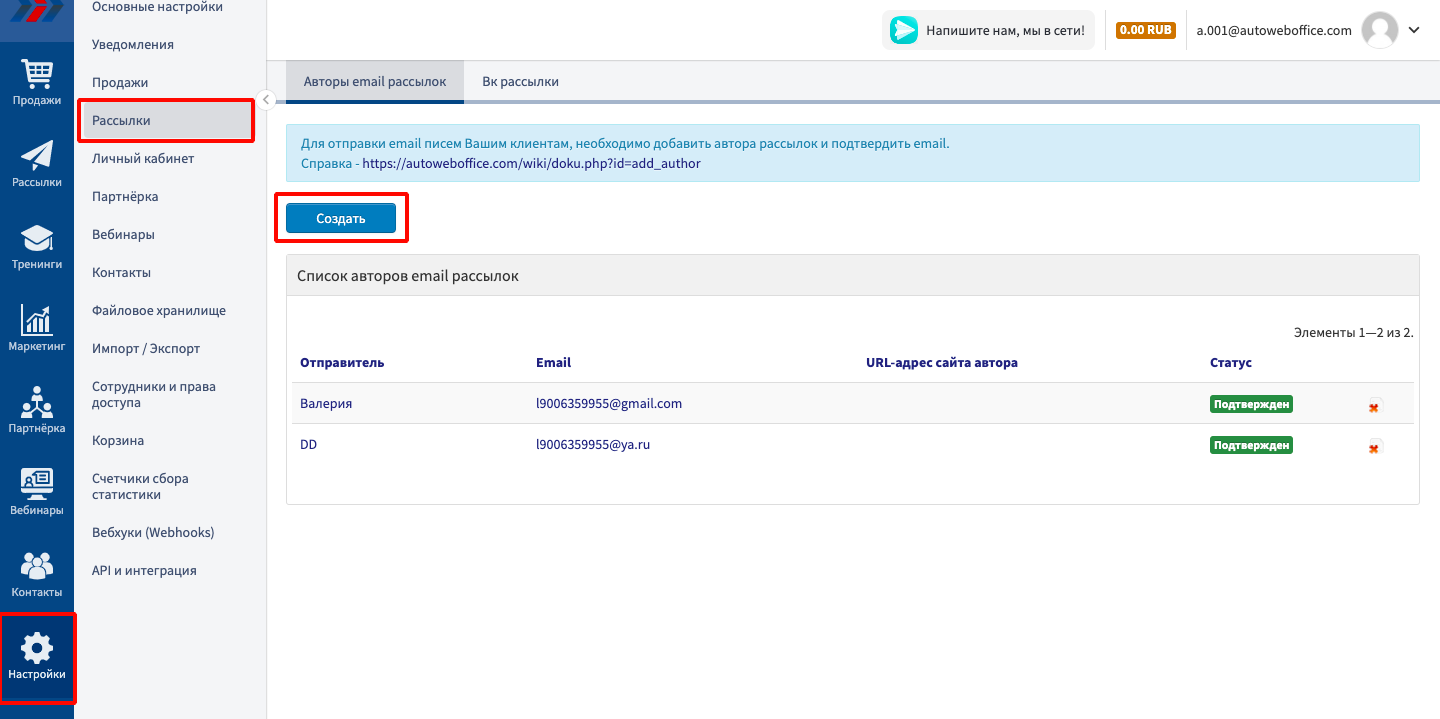Sort by Статус column header
Screen dimensions: 1440x719
(1231, 362)
